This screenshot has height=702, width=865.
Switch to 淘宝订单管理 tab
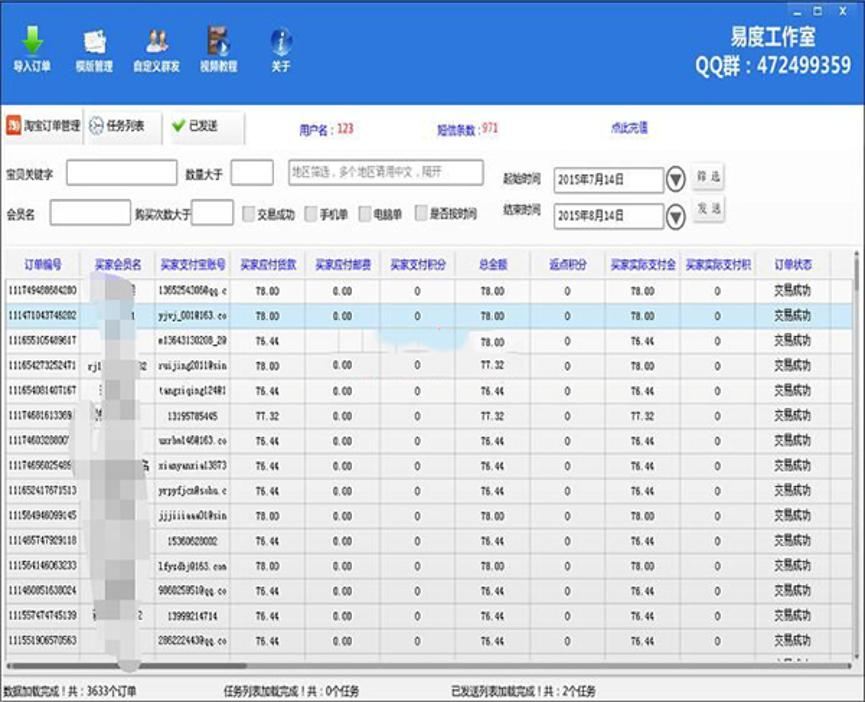(43, 127)
